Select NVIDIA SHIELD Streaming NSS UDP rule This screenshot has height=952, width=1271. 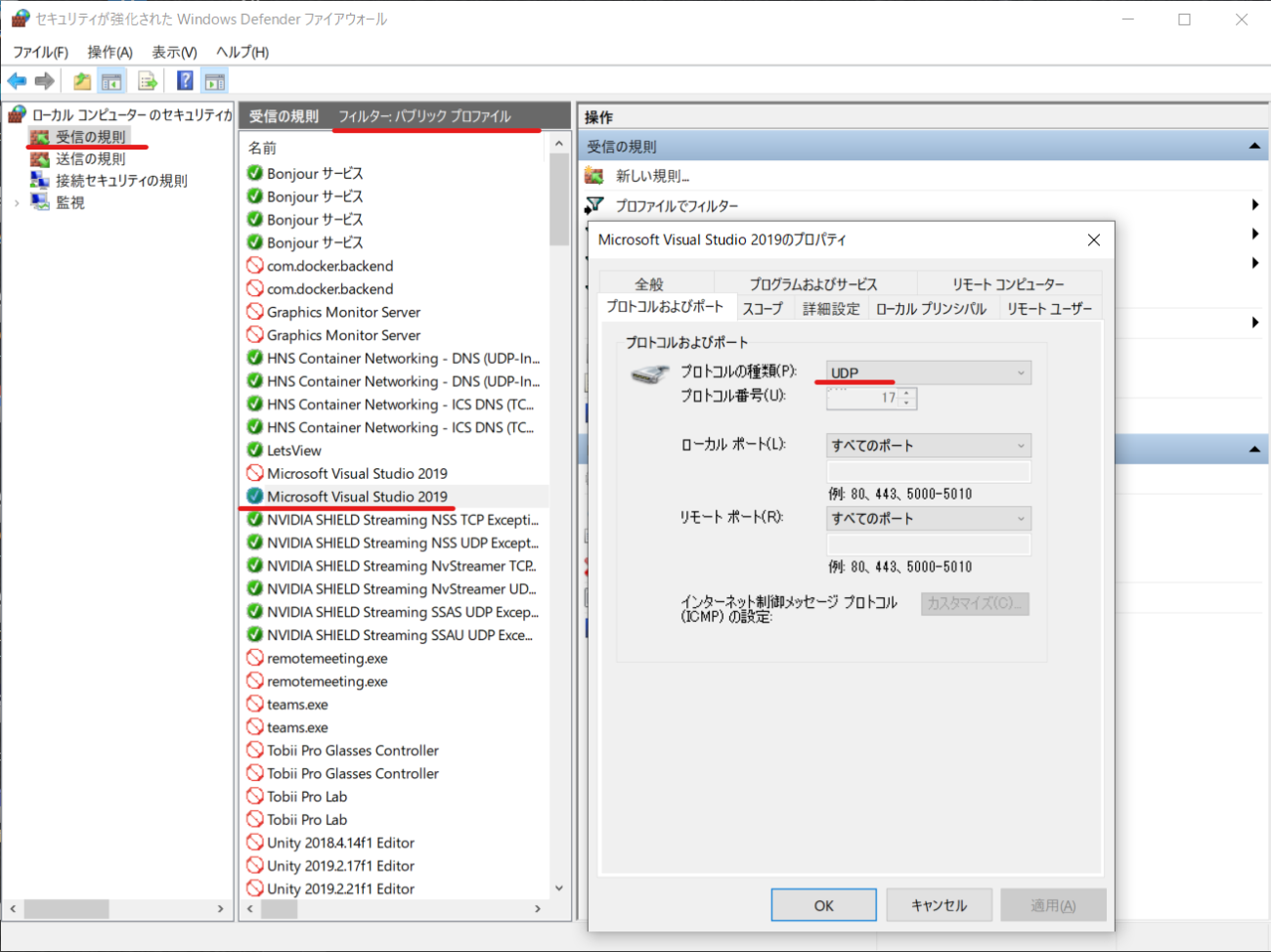[x=395, y=542]
